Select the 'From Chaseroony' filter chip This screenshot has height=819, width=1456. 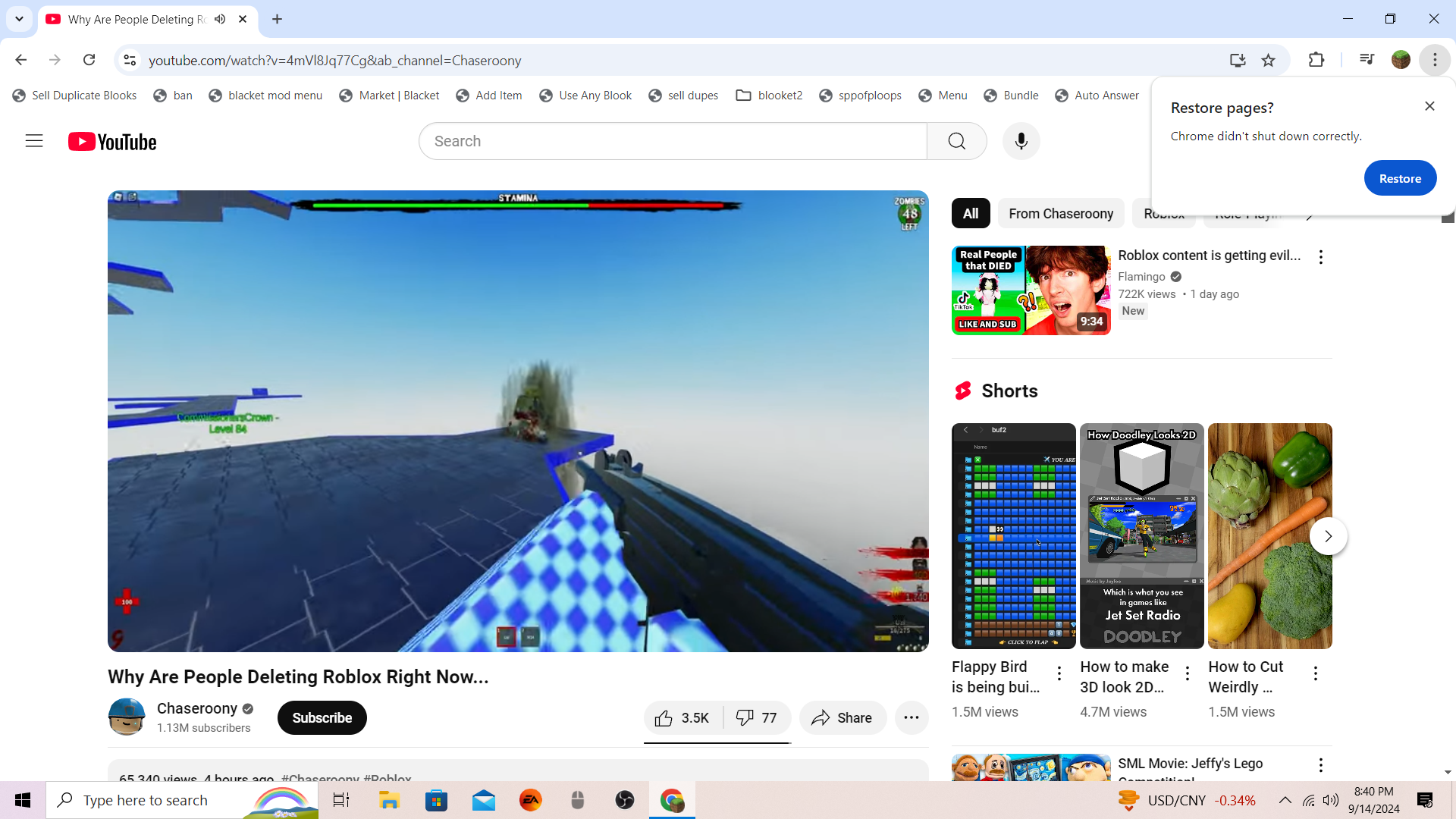(1060, 214)
